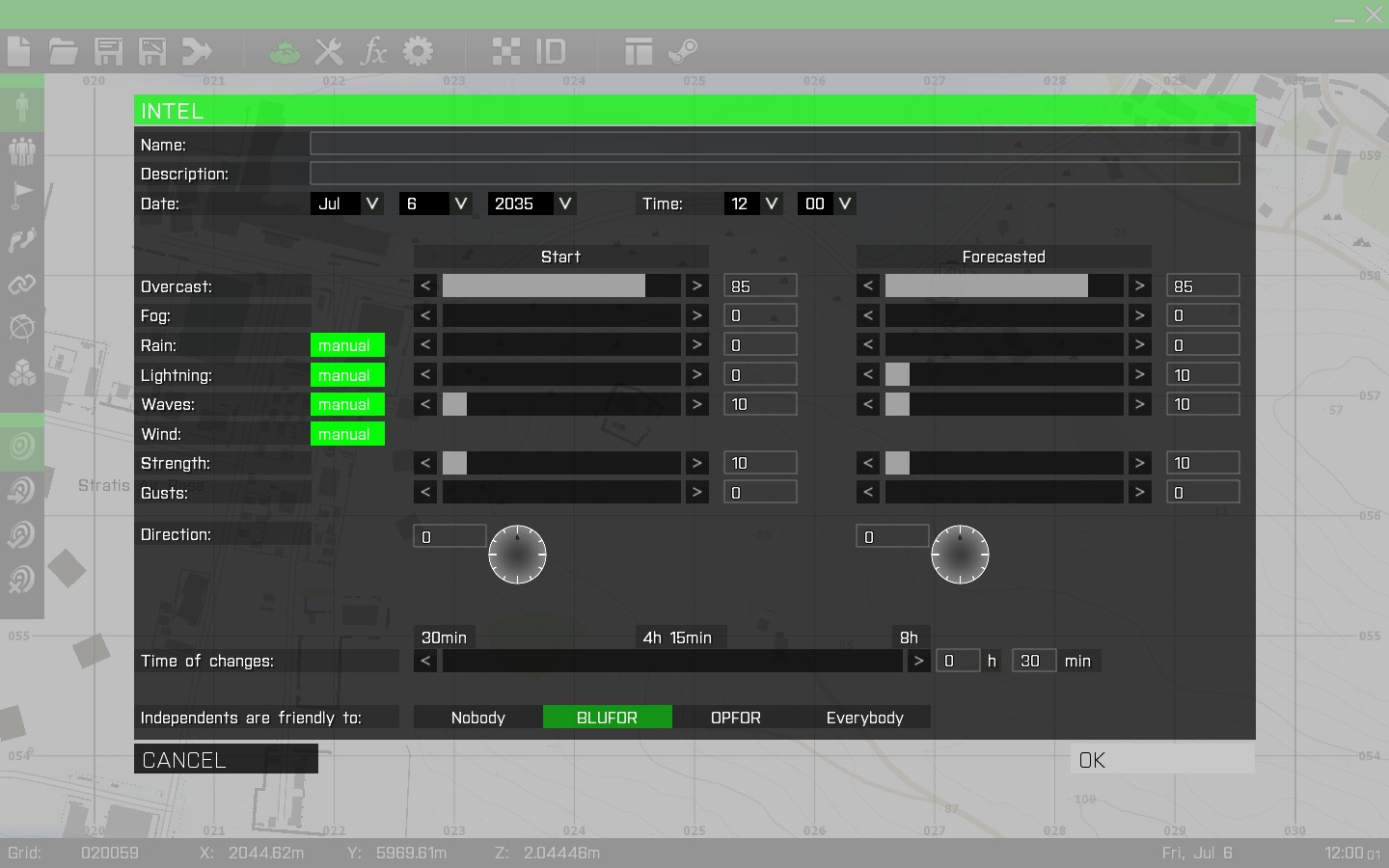Set Independents friendly to OPFOR
1389x868 pixels.
tap(736, 718)
